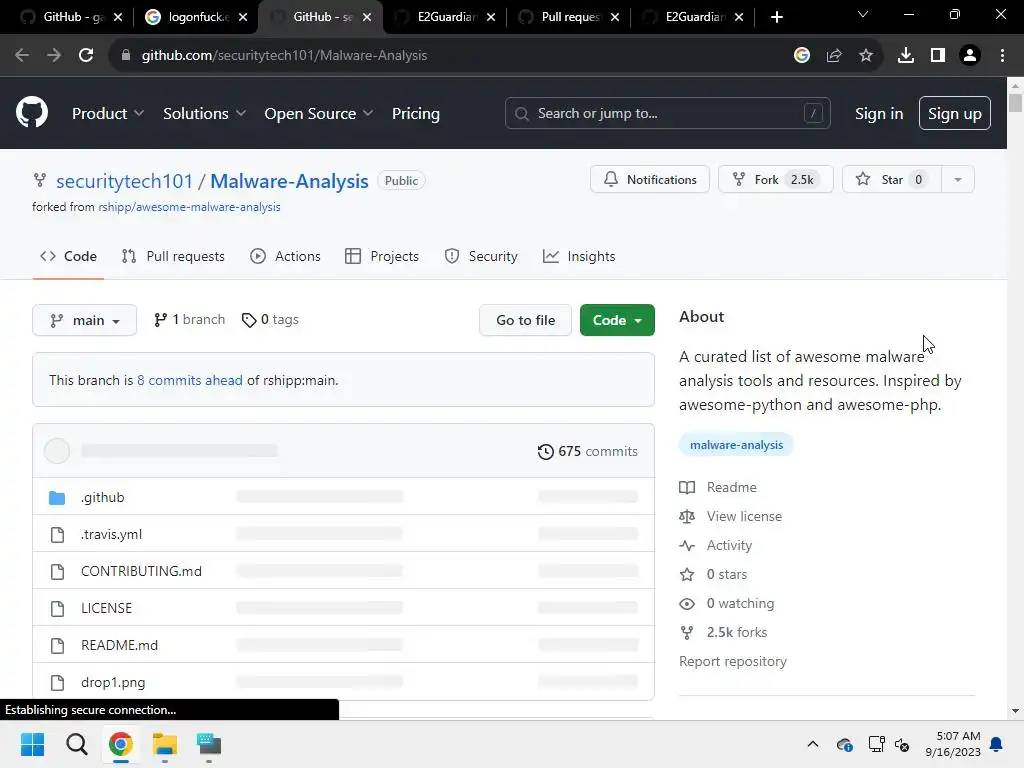The width and height of the screenshot is (1024, 768).
Task: Go back with the browser back arrow
Action: (22, 56)
